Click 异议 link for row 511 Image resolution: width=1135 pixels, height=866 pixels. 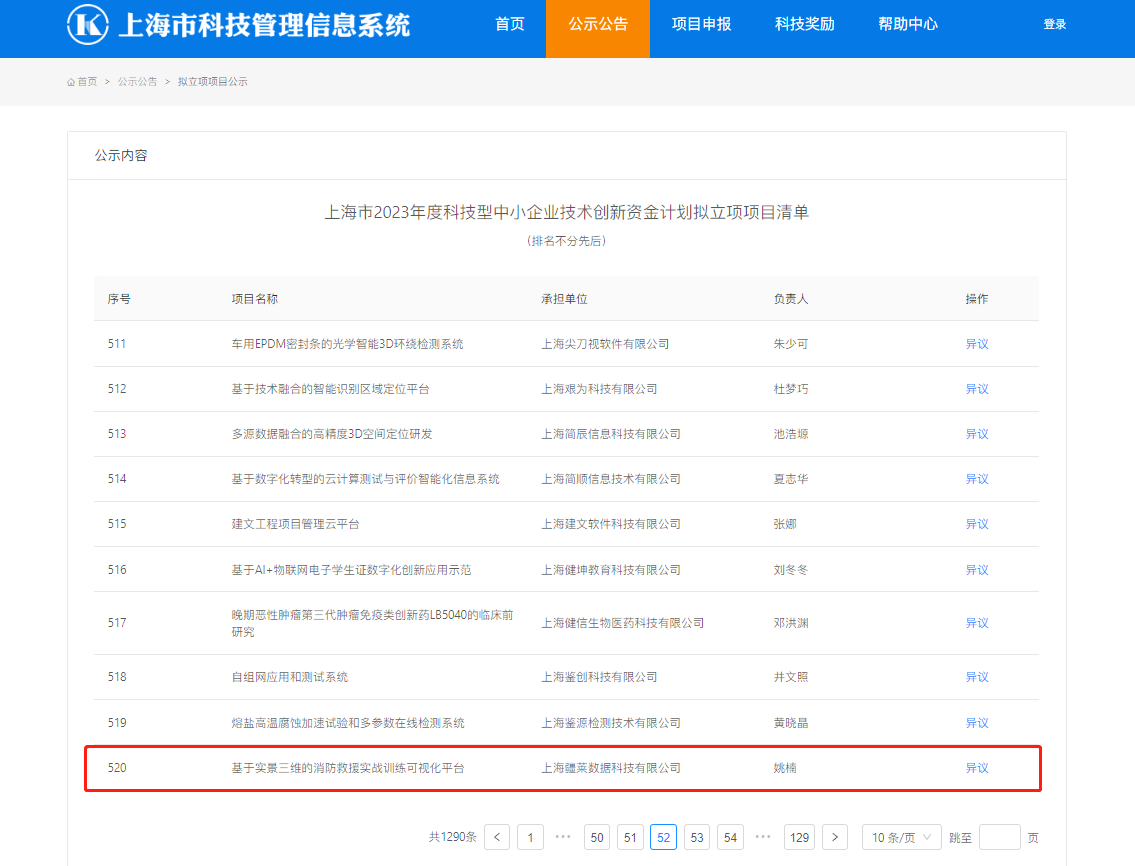coord(976,344)
